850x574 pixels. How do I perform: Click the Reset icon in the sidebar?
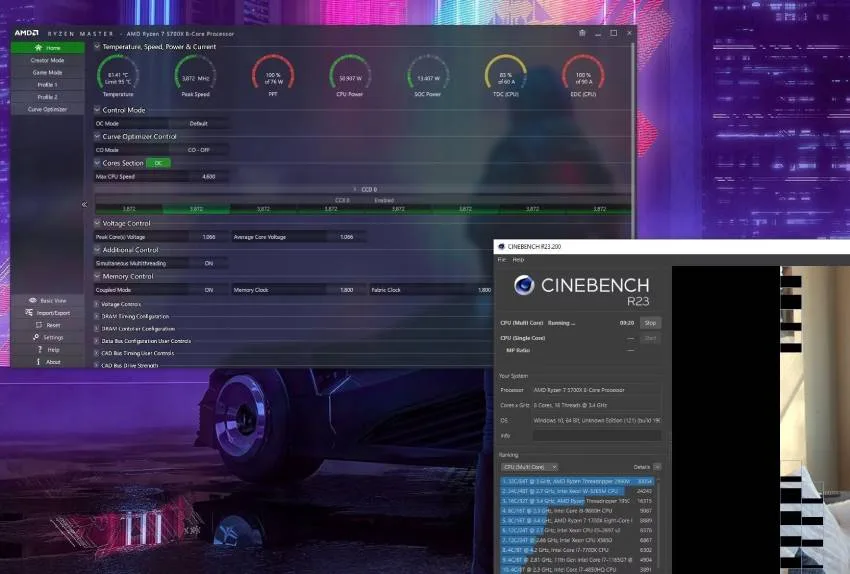(x=38, y=325)
